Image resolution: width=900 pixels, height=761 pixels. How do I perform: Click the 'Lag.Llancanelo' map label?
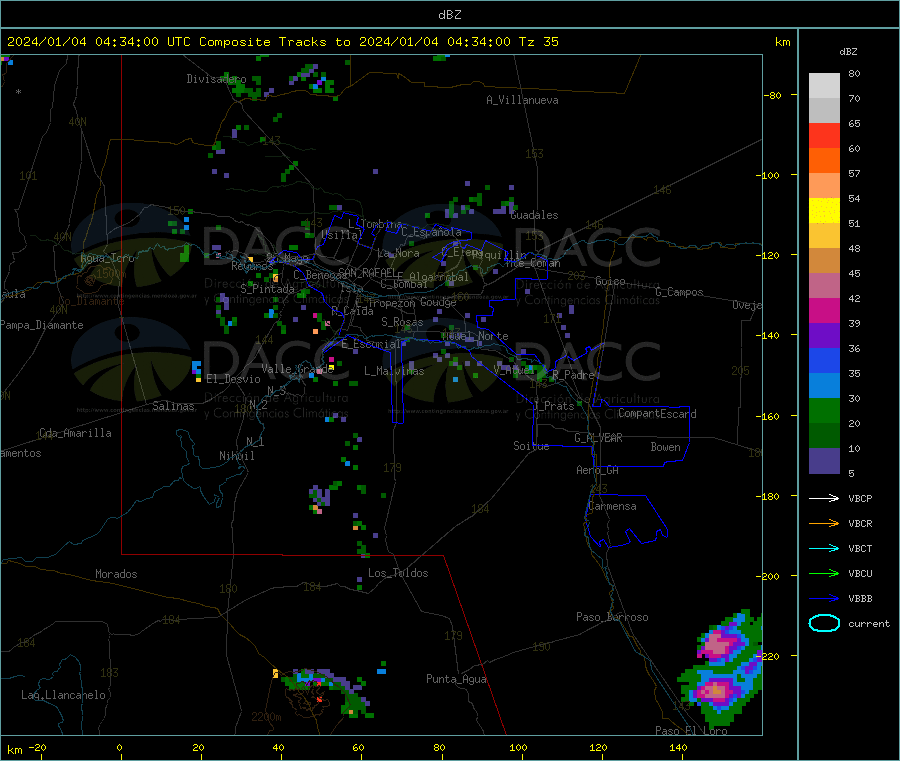pos(63,695)
